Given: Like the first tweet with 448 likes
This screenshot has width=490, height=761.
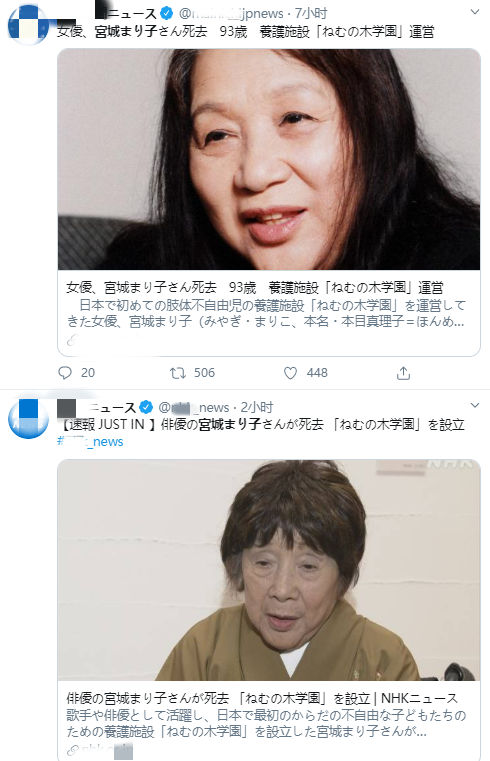Looking at the screenshot, I should pyautogui.click(x=290, y=373).
